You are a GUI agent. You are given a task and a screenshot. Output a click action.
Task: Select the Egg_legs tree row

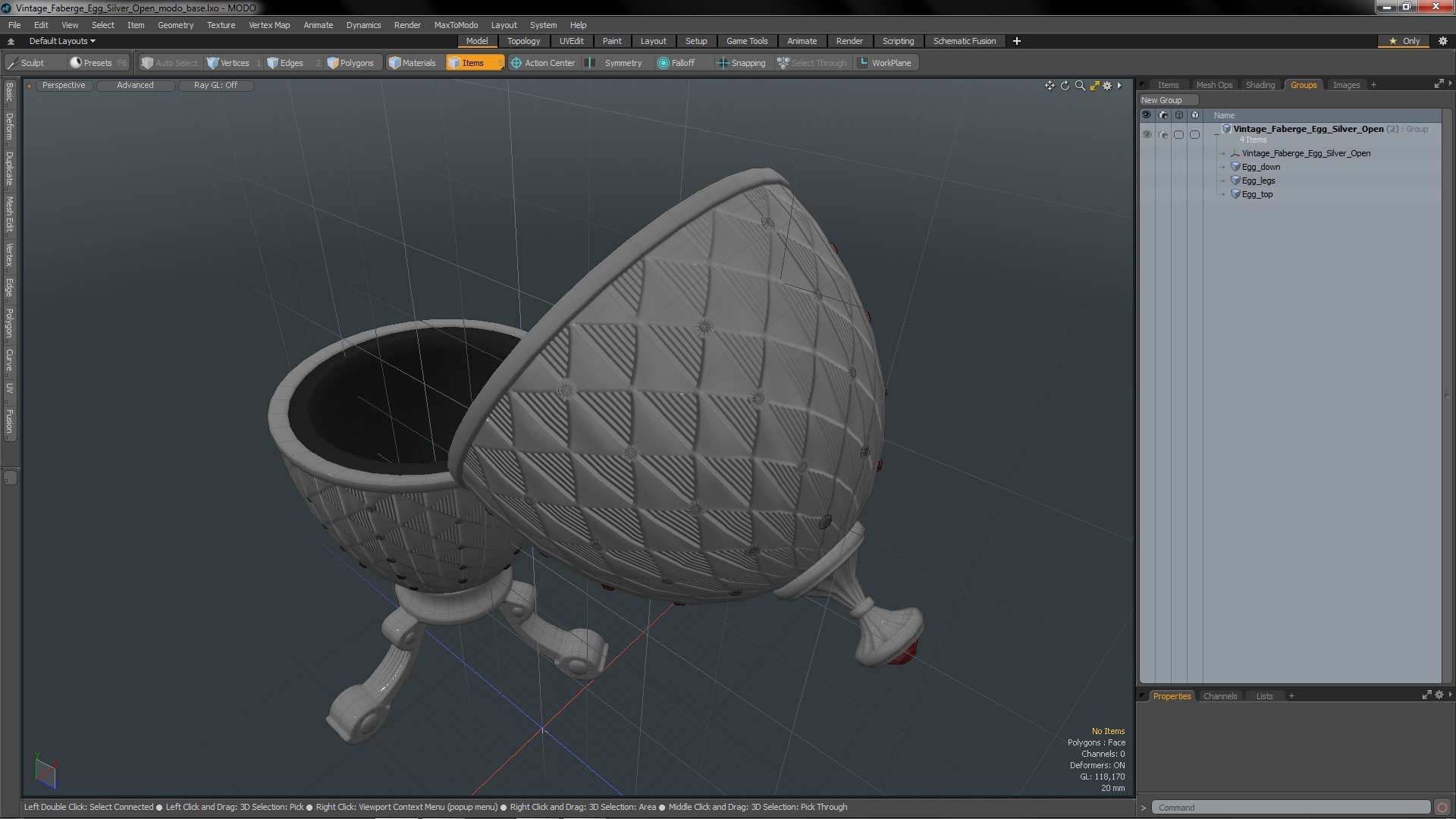tap(1289, 180)
